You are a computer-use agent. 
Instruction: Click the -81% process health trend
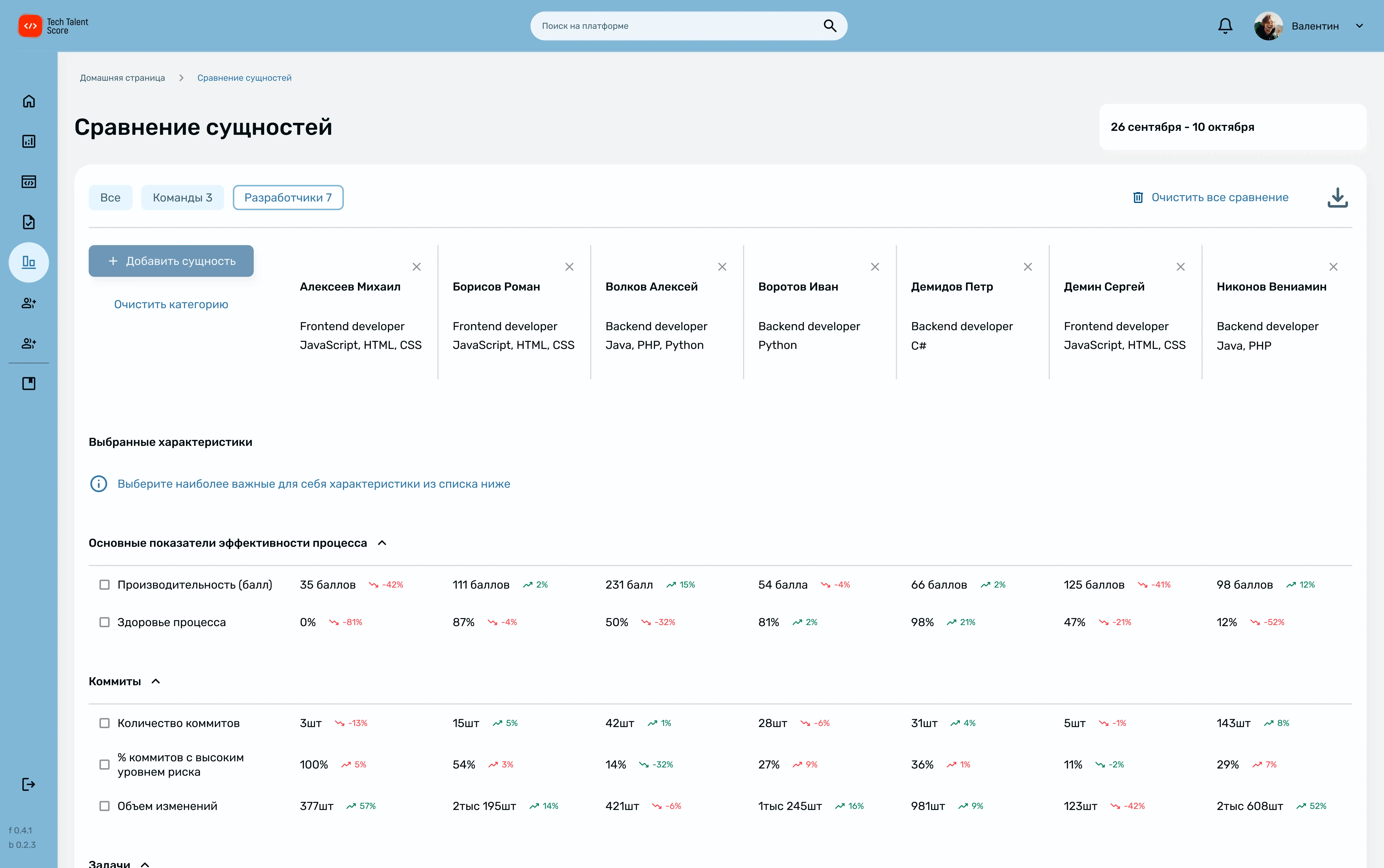point(346,622)
